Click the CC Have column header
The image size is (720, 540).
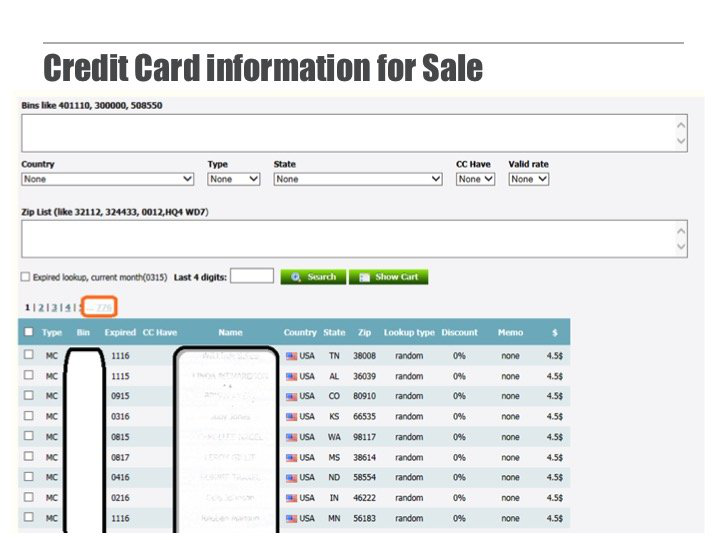(159, 332)
